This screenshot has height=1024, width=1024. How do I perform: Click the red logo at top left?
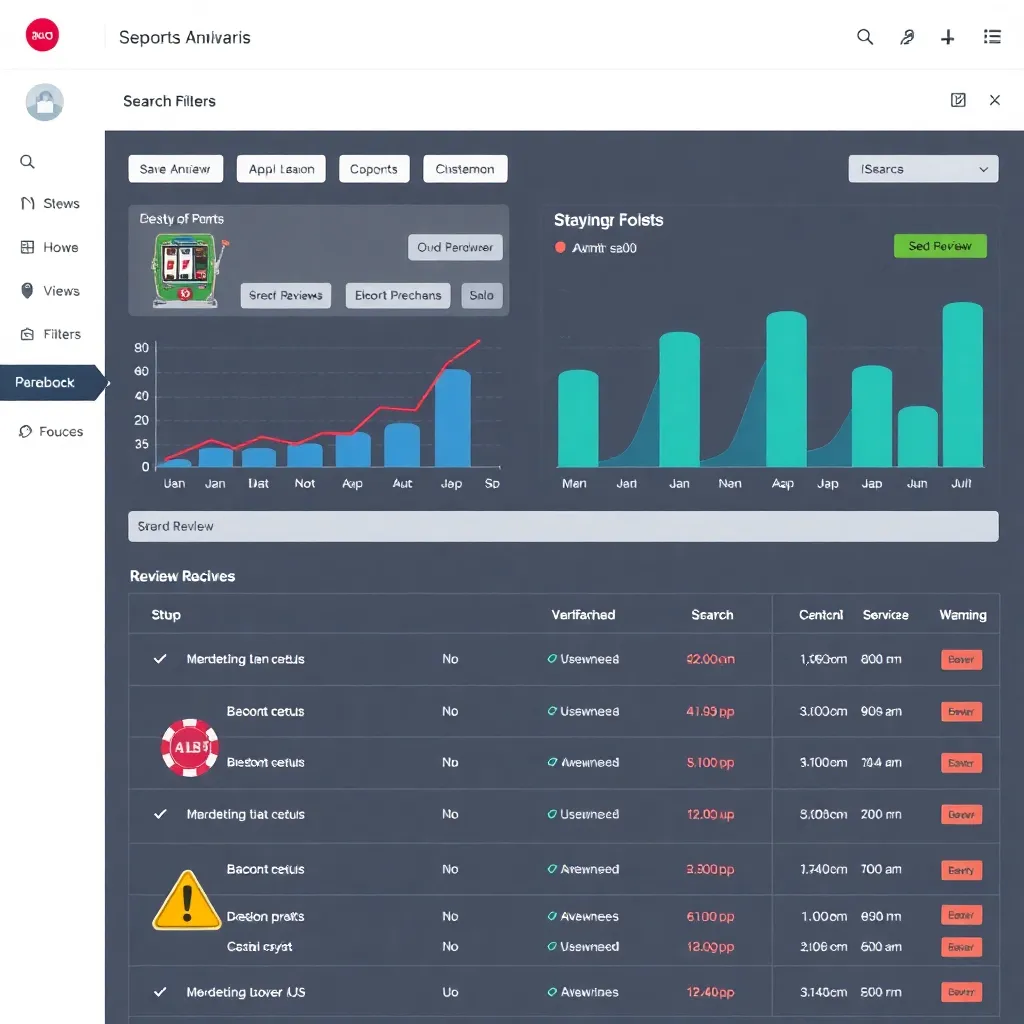tap(42, 36)
